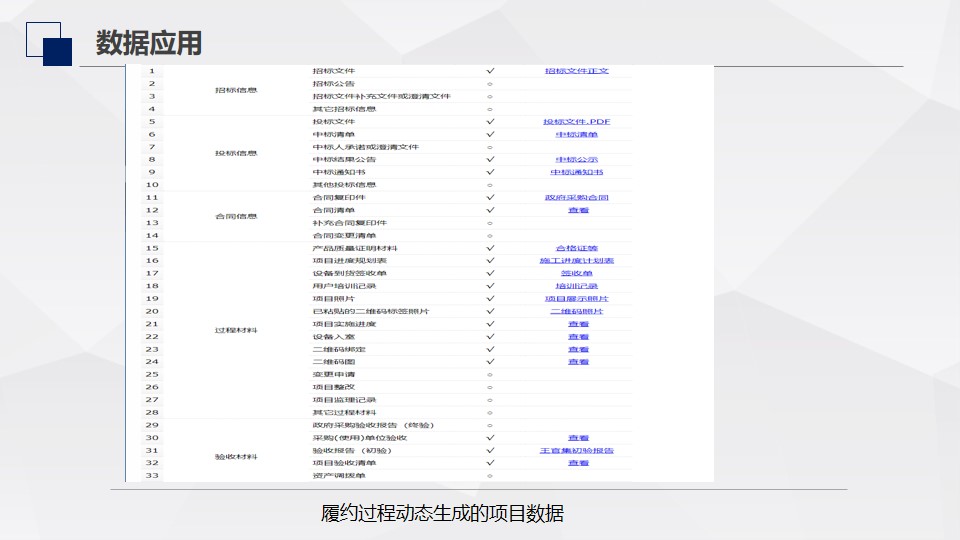
Task: Select the empty circle for 招标公告
Action: (490, 84)
